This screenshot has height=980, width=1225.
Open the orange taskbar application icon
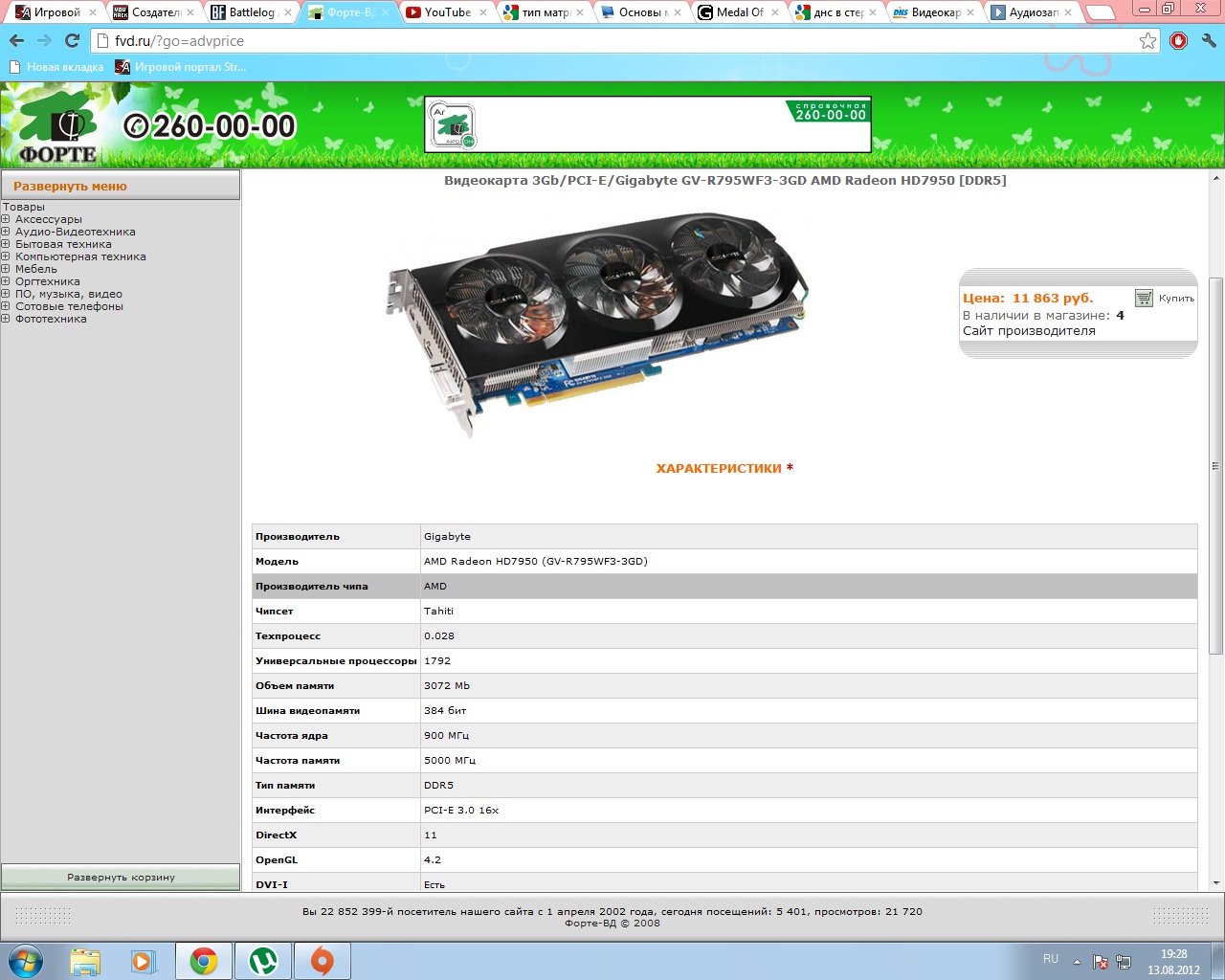(x=323, y=961)
